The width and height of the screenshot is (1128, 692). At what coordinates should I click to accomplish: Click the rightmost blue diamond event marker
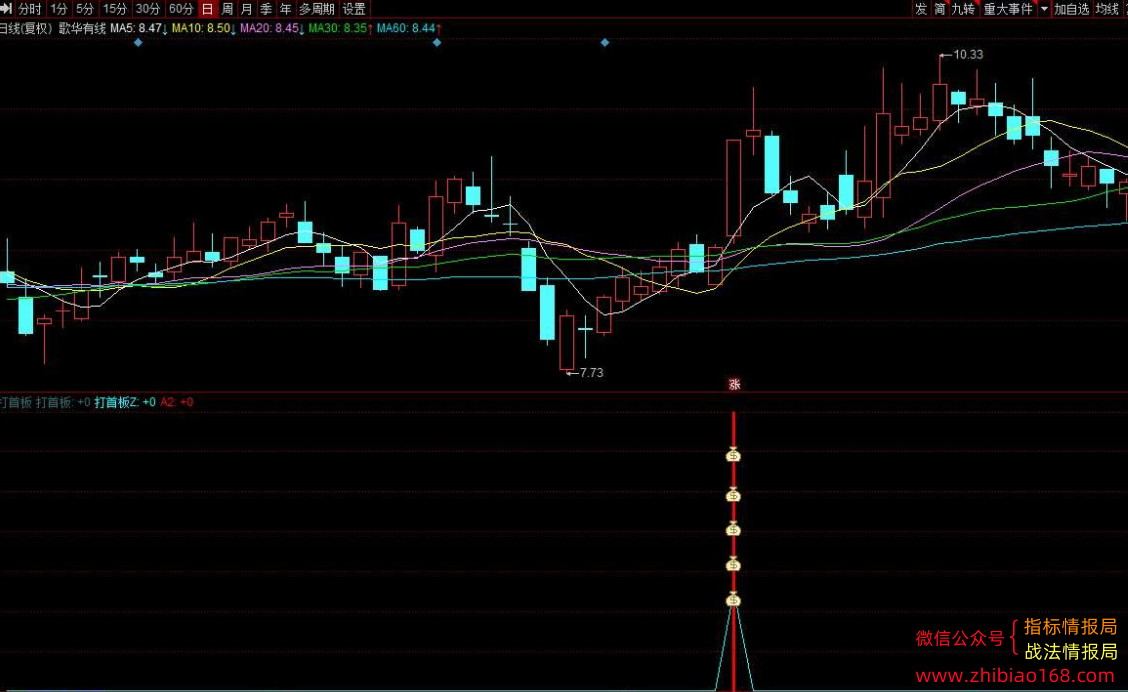pyautogui.click(x=605, y=42)
